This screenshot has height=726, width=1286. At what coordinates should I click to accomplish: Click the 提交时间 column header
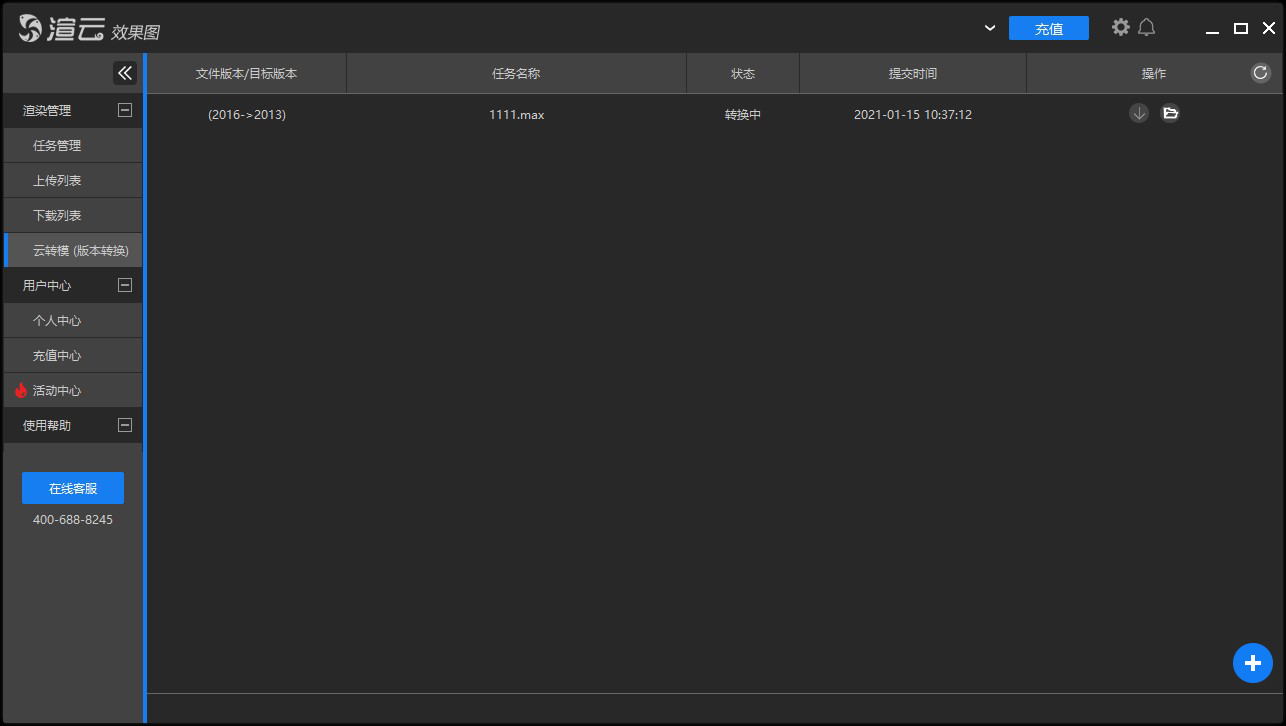913,73
